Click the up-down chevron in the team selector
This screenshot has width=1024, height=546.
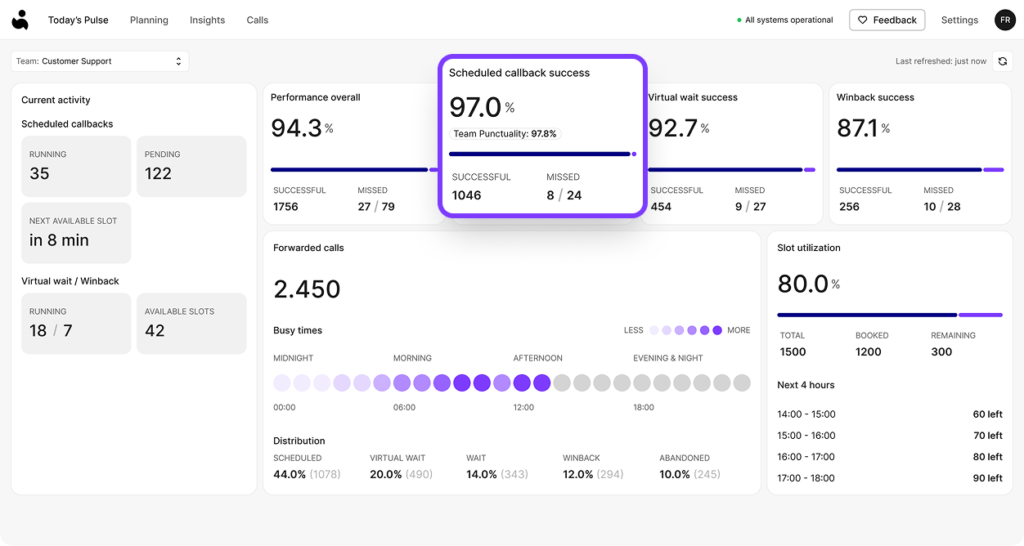pos(178,61)
